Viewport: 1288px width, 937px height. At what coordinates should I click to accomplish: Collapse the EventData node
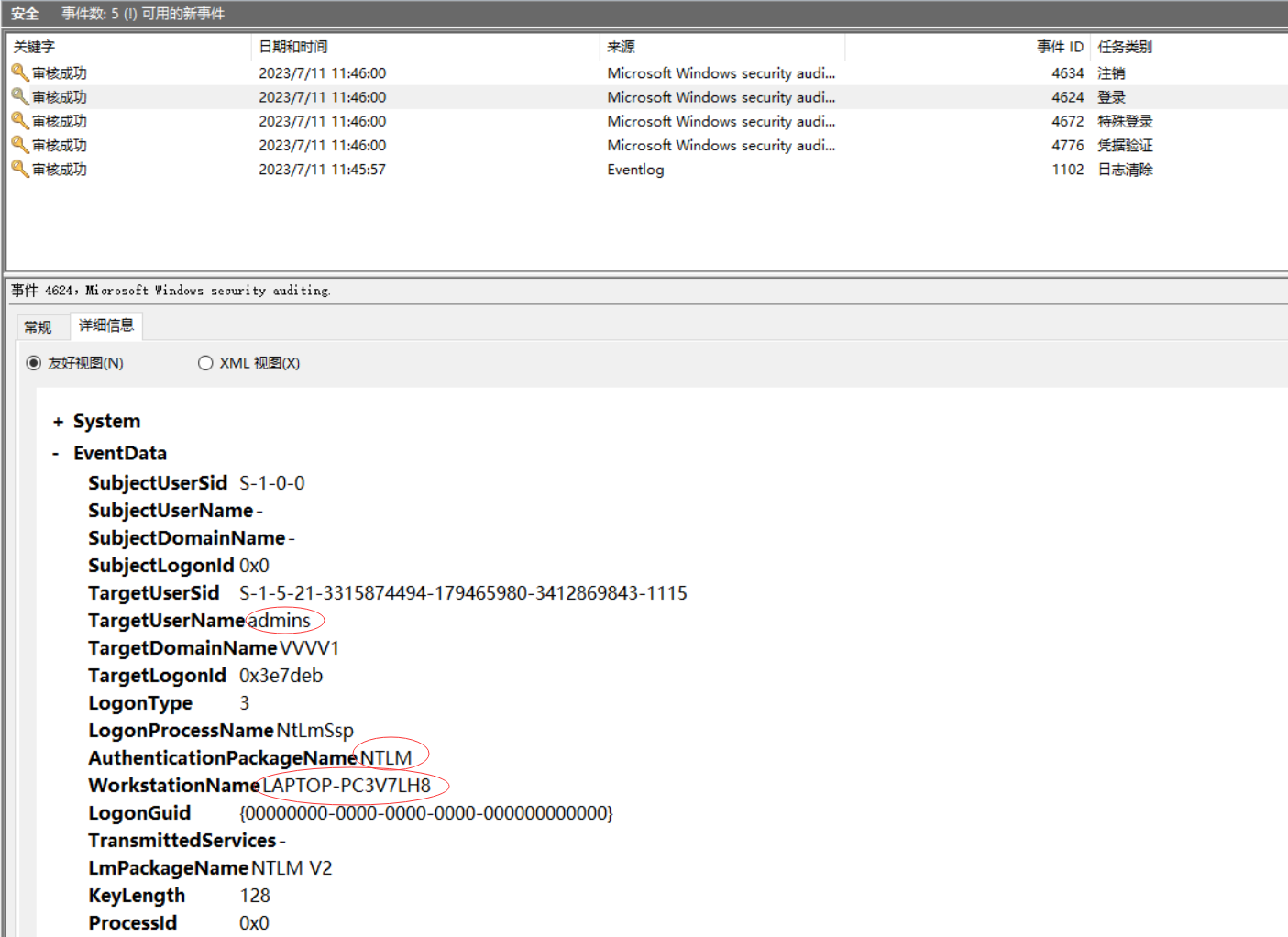pos(56,454)
